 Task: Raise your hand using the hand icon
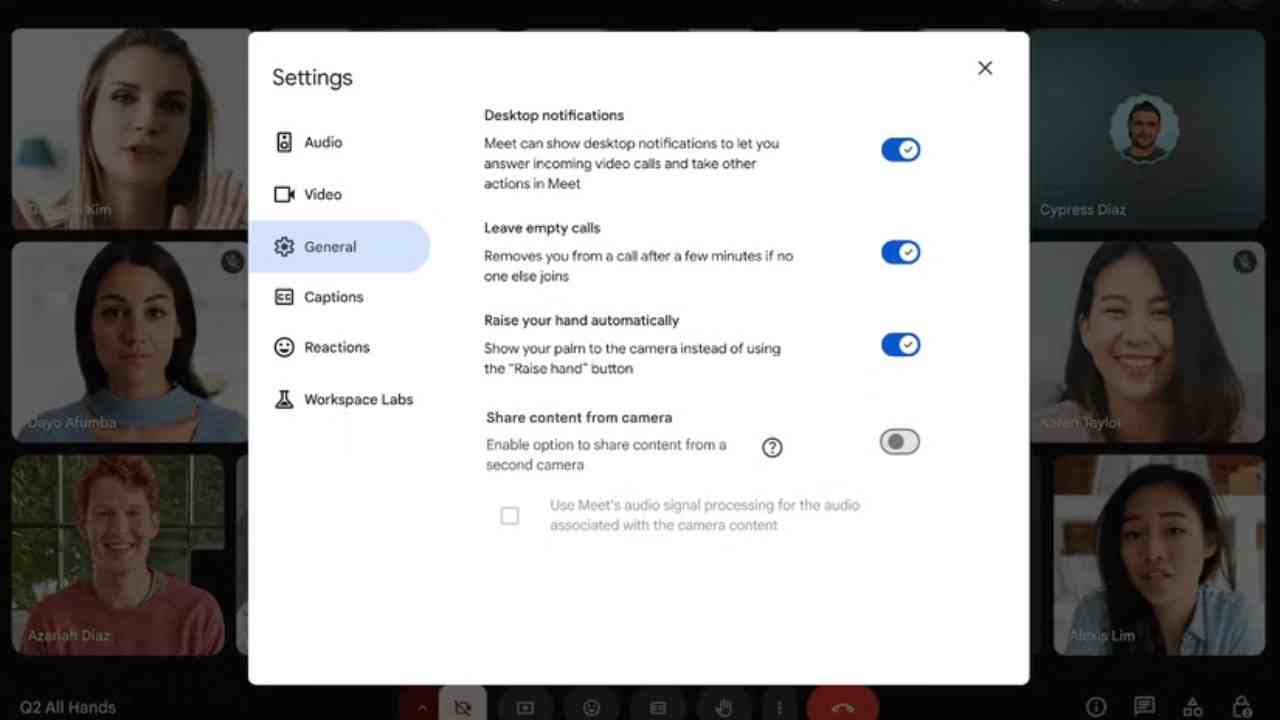724,708
